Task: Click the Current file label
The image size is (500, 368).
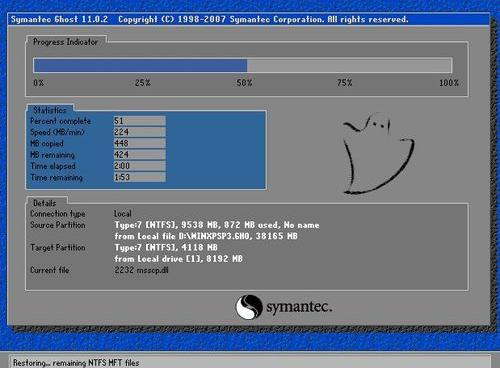Action: point(50,270)
